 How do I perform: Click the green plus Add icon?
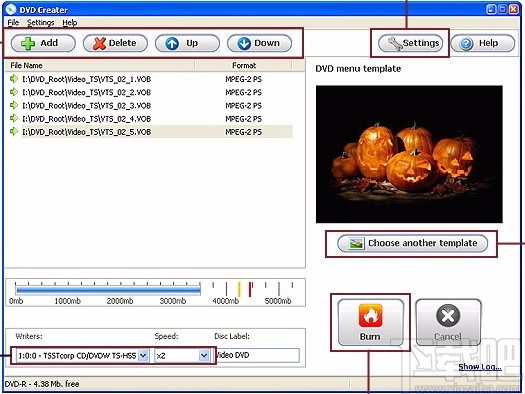click(28, 44)
